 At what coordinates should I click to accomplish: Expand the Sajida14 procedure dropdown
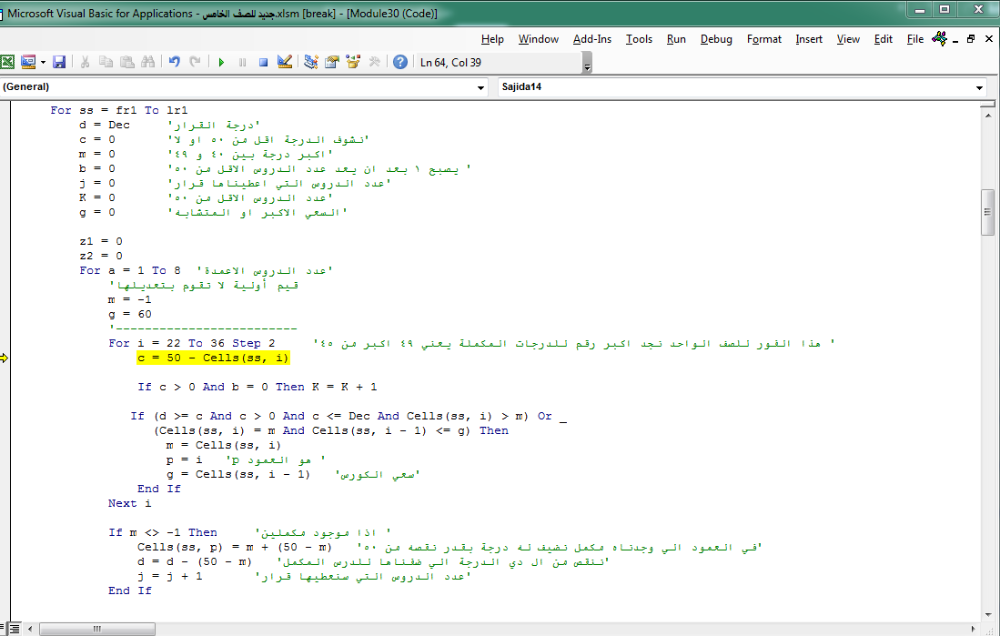[x=979, y=88]
